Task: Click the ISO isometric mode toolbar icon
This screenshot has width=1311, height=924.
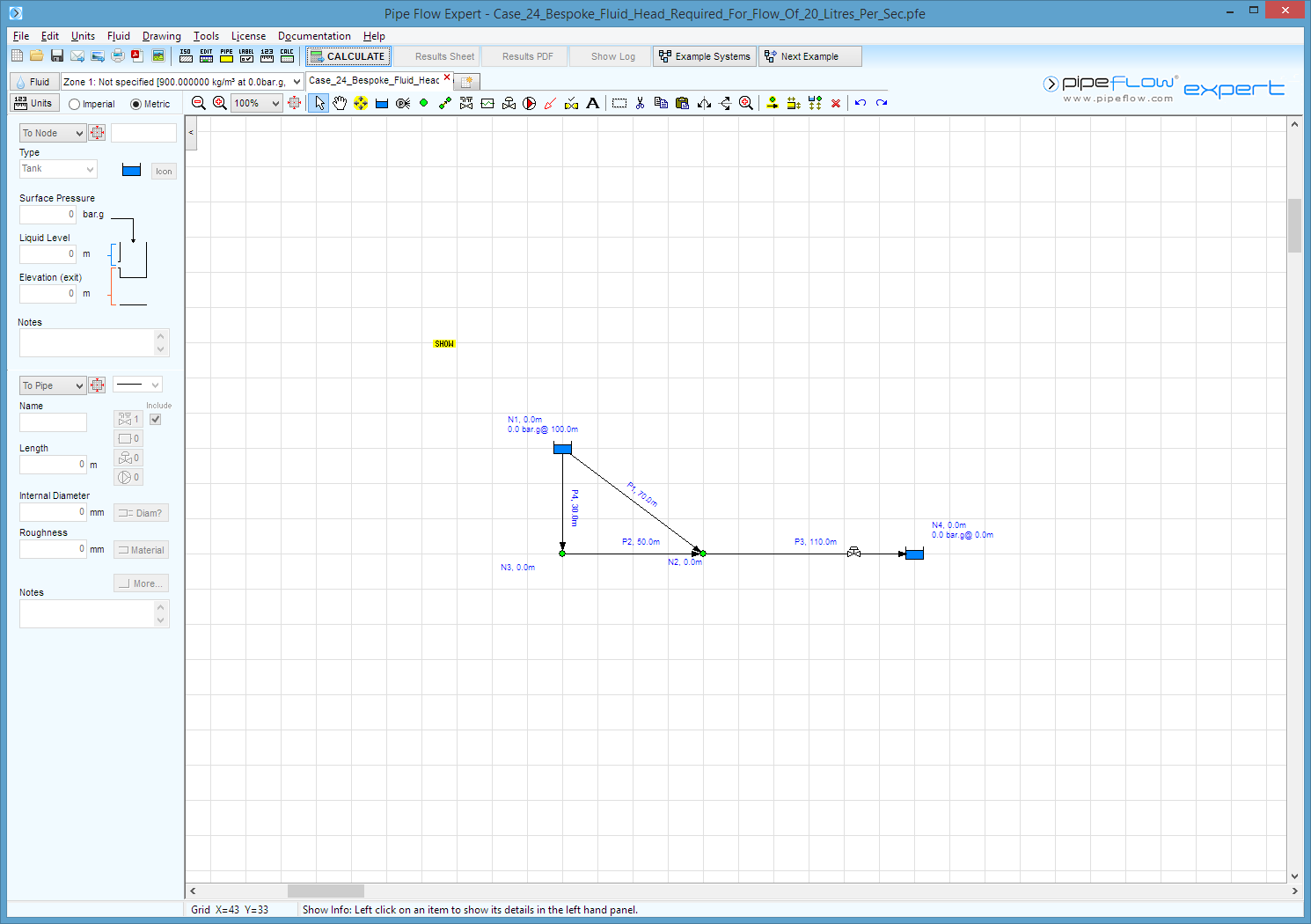Action: (186, 55)
